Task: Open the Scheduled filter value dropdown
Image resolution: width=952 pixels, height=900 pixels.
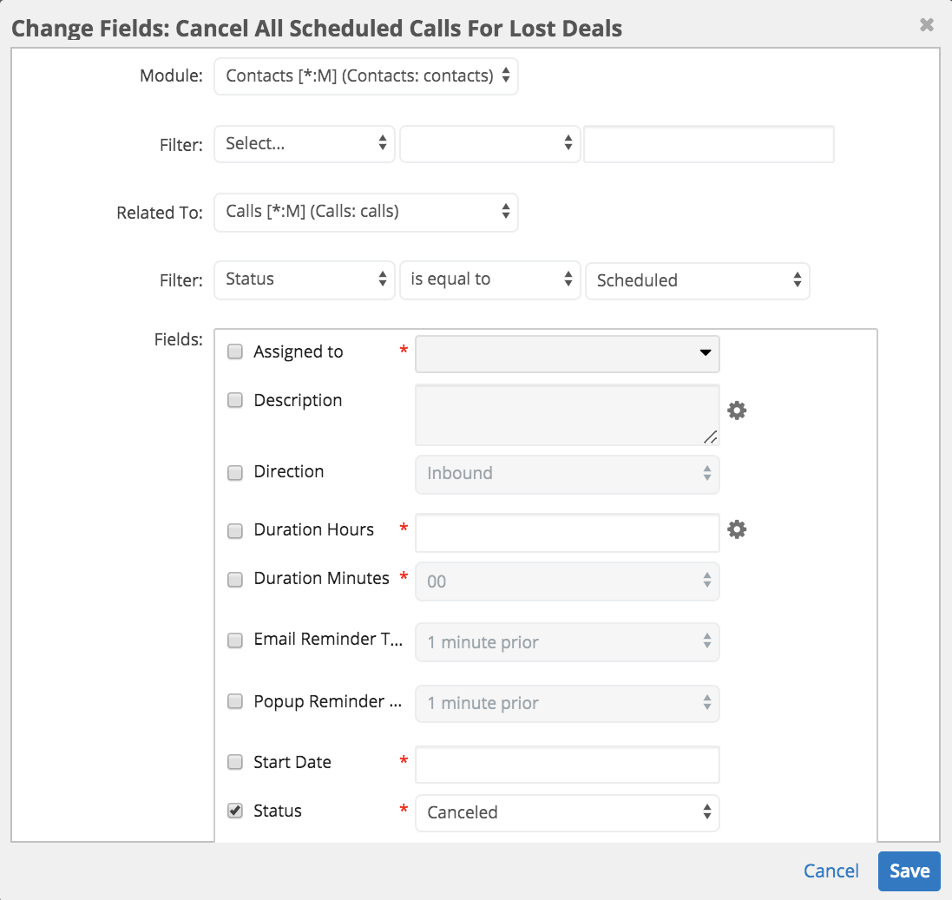Action: pyautogui.click(x=697, y=281)
